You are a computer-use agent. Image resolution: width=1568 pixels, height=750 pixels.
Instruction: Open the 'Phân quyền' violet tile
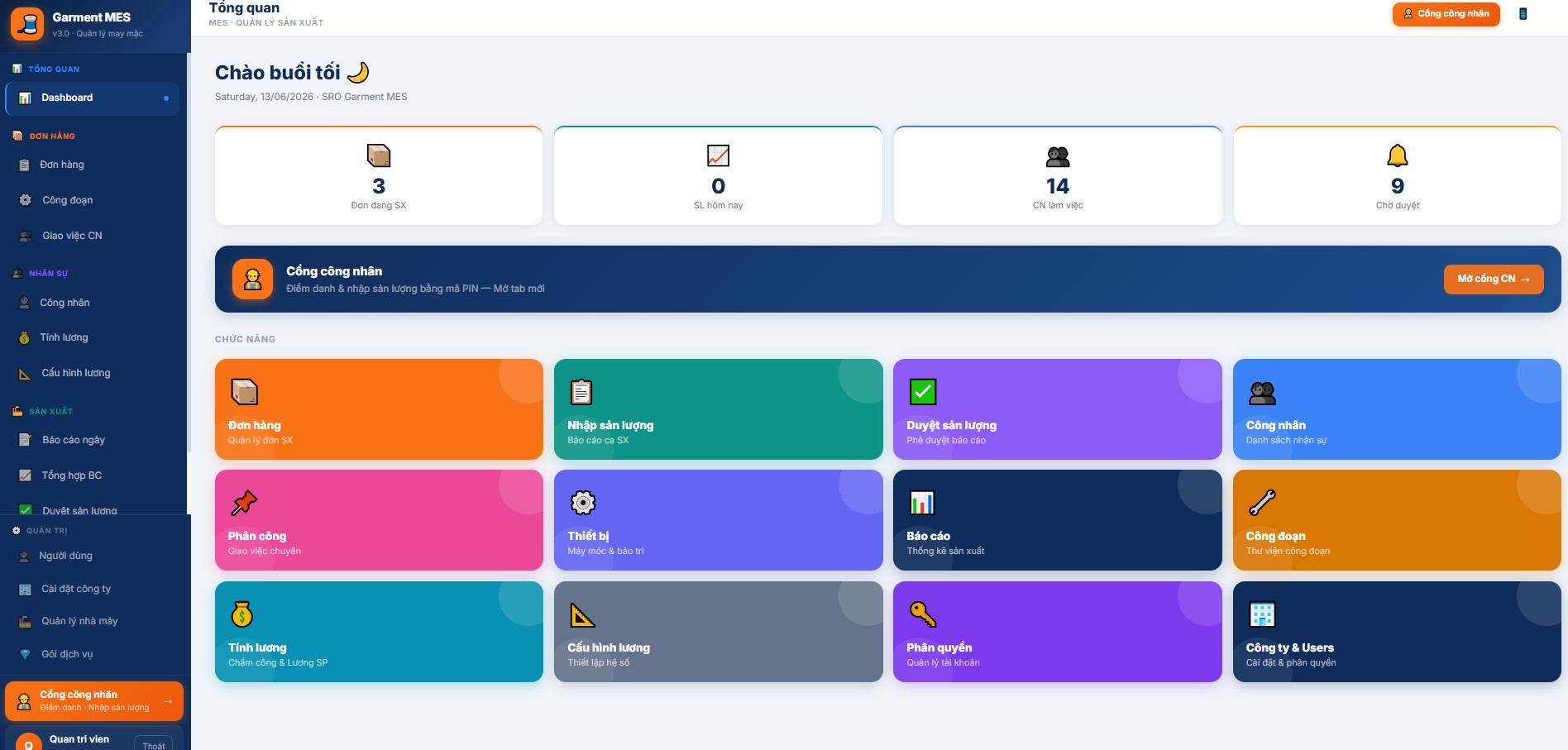pyautogui.click(x=1058, y=632)
